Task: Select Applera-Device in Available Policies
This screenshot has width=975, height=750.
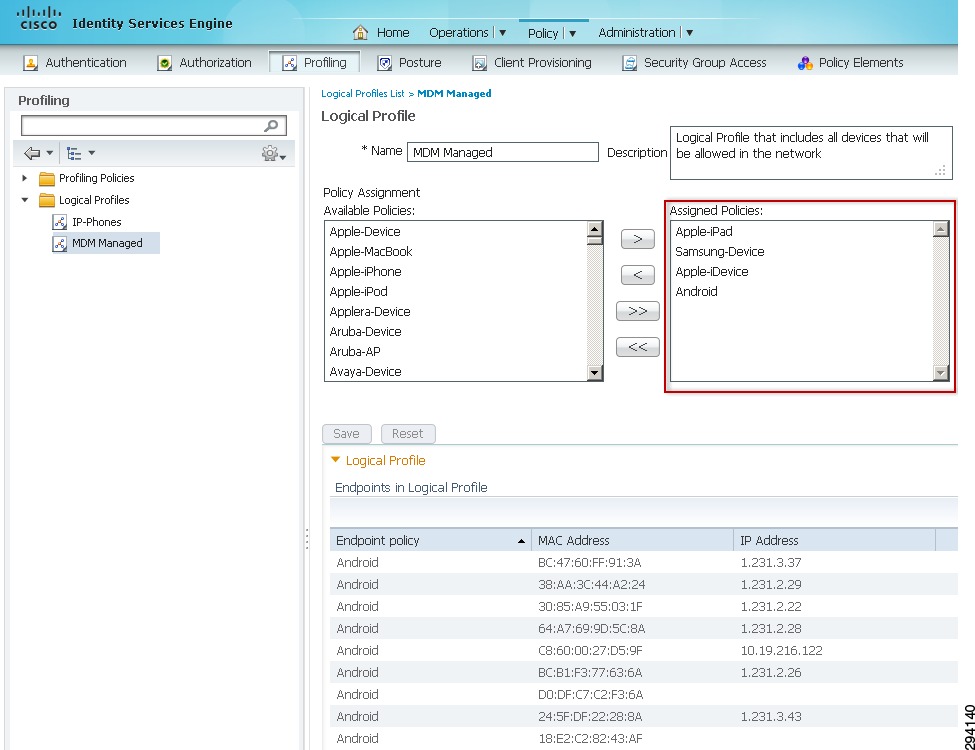Action: [x=370, y=311]
